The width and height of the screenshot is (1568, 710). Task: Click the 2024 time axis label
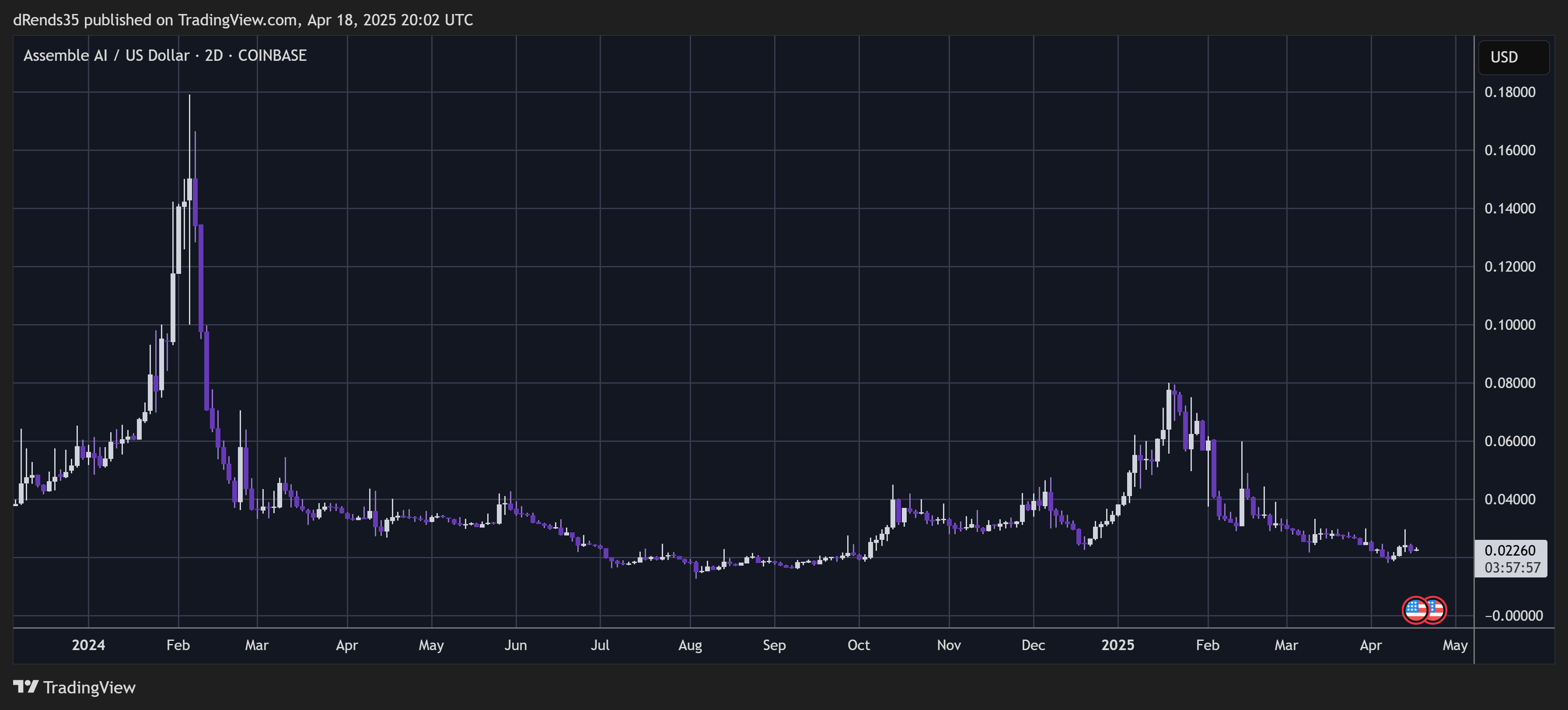click(88, 645)
